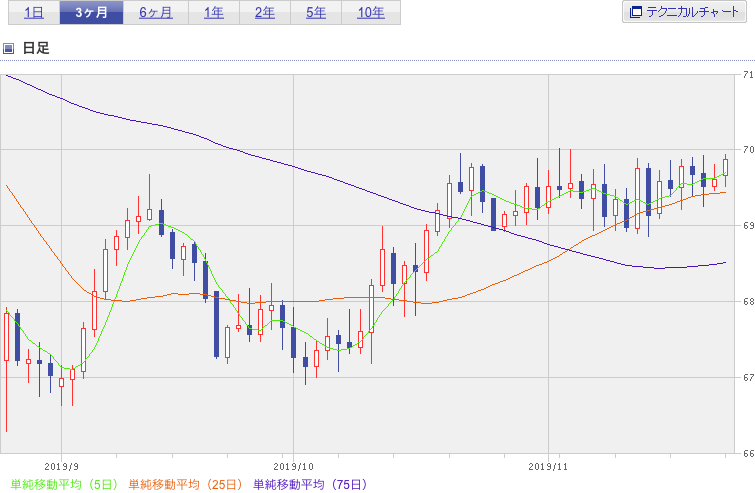The width and height of the screenshot is (755, 493).
Task: Click the 単純移動平均（5日） legend label
Action: click(64, 484)
